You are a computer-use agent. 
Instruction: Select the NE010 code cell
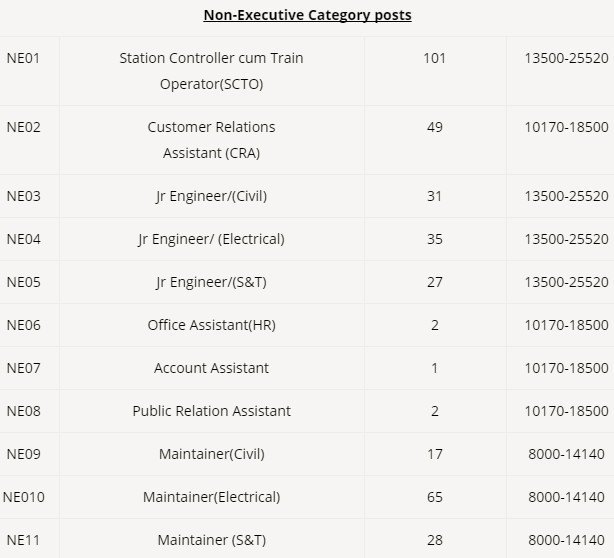point(25,497)
